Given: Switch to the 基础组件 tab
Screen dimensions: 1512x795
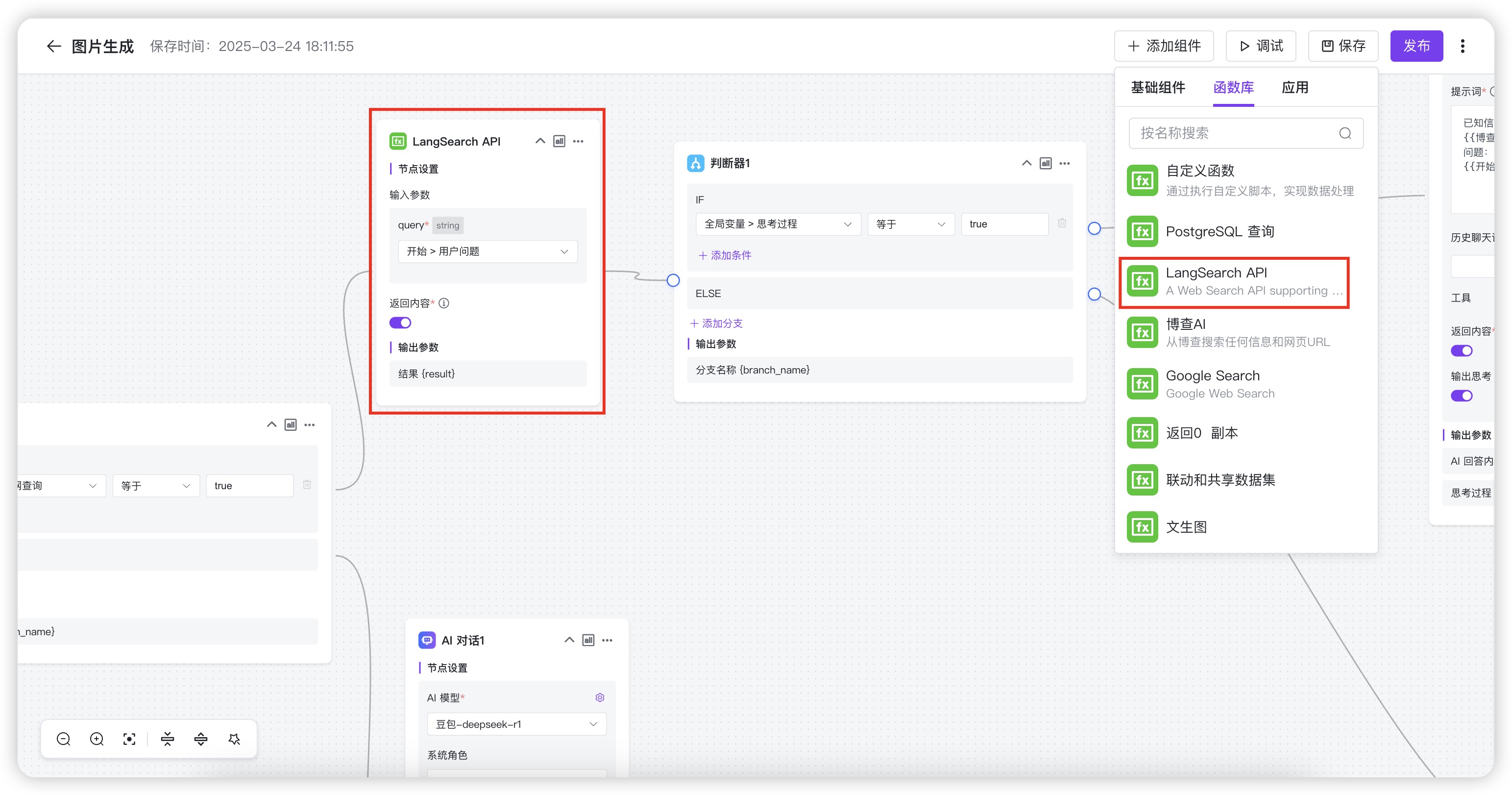Looking at the screenshot, I should (x=1157, y=88).
